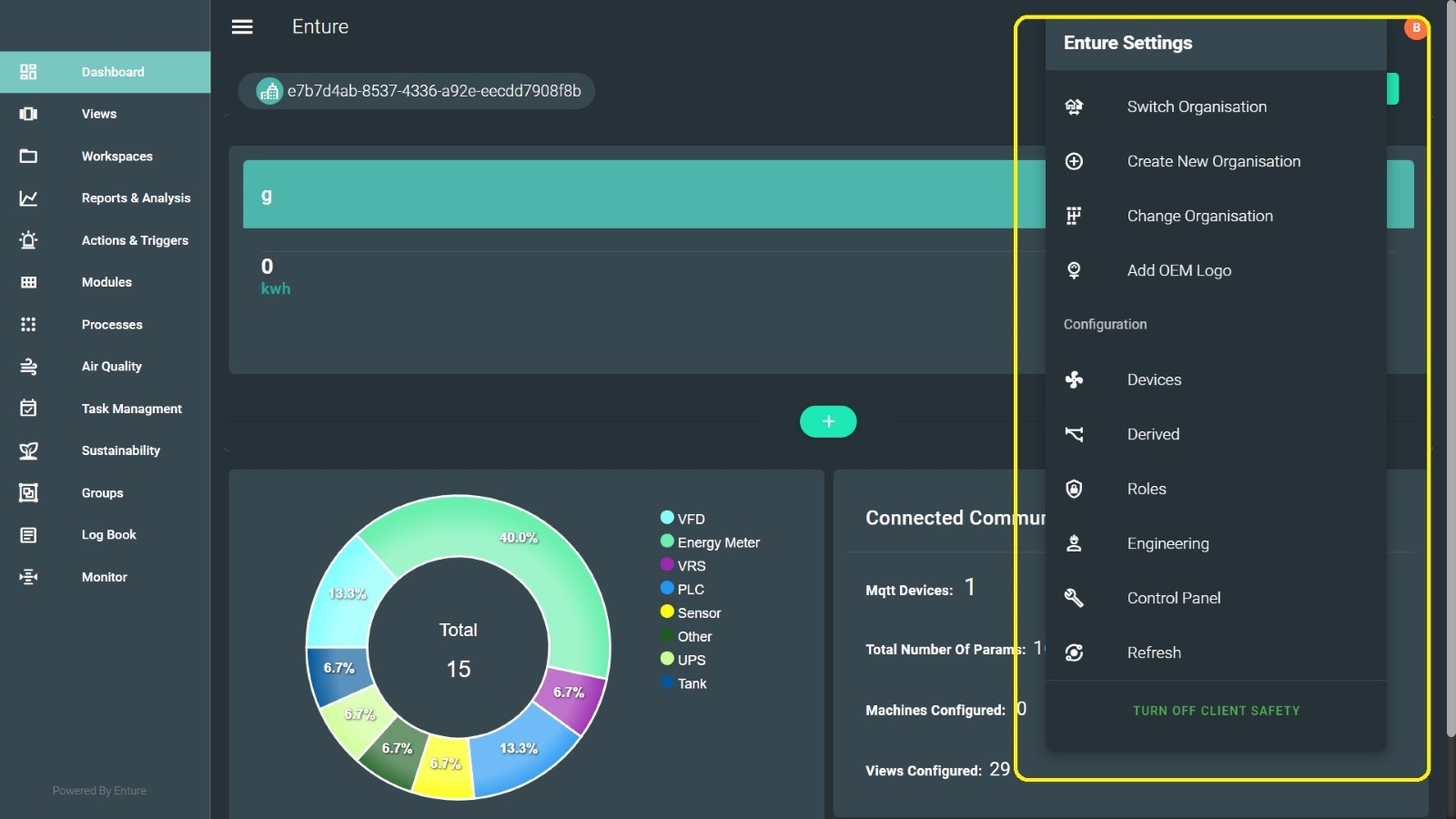Click the Create New Organisation plus icon
Screen dimensions: 1456x819
(1074, 161)
